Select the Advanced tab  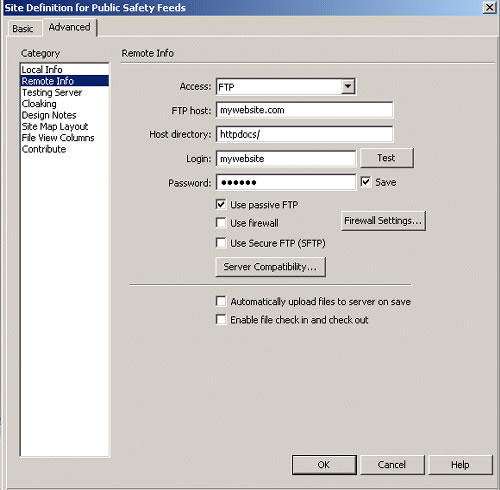[69, 27]
